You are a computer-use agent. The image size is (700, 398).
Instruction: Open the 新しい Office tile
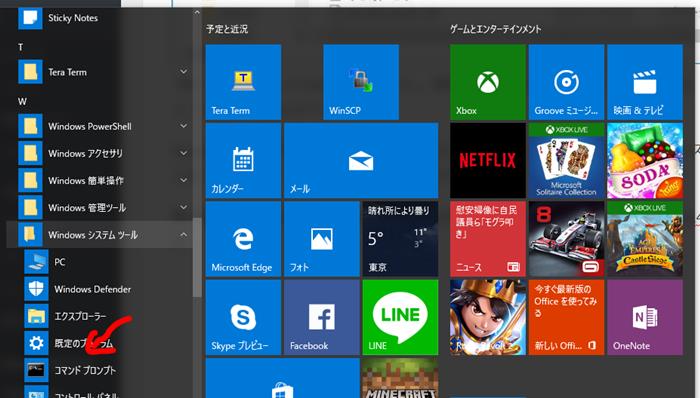(566, 318)
